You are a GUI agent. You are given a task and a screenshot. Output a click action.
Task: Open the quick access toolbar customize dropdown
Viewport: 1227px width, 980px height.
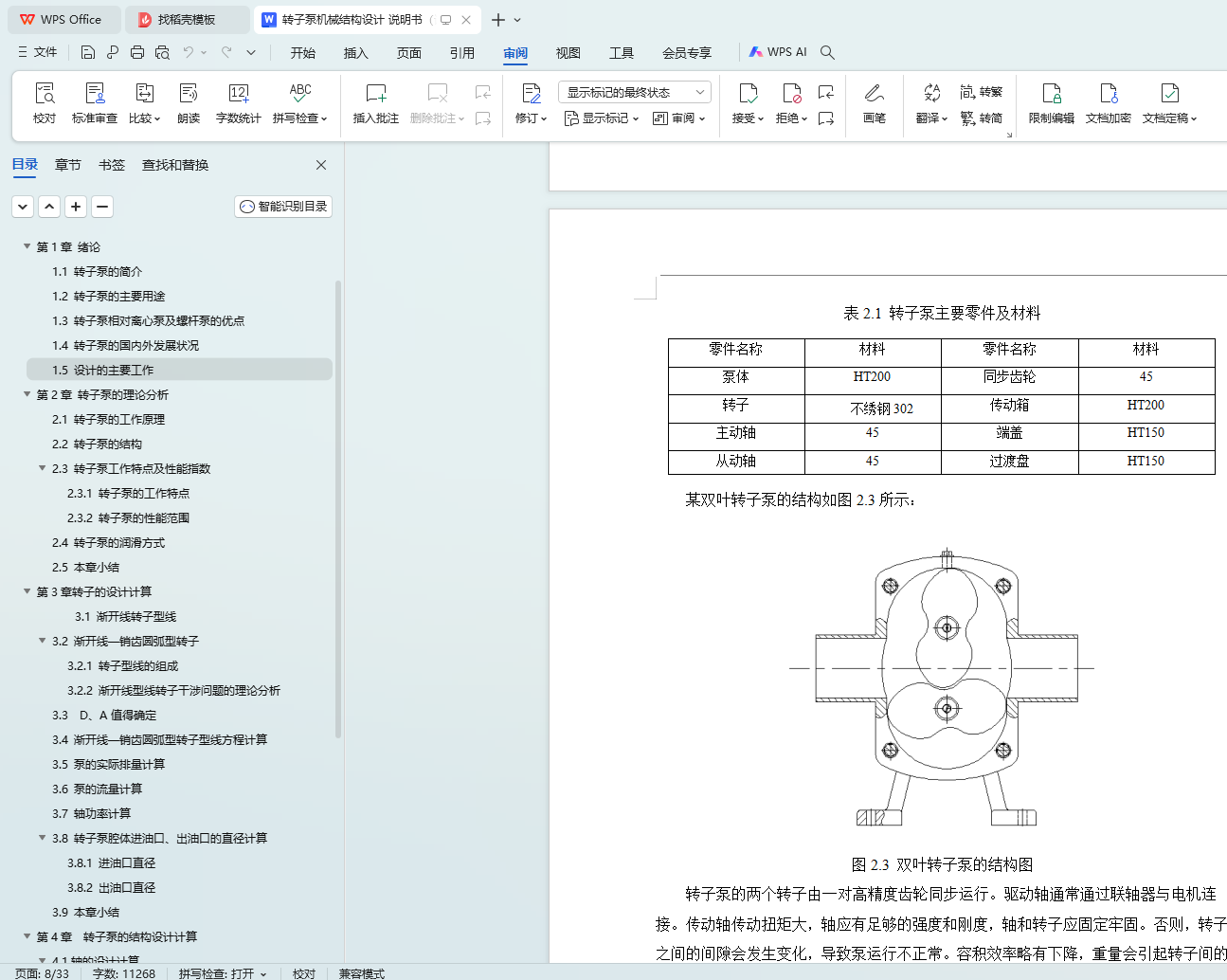pos(251,52)
